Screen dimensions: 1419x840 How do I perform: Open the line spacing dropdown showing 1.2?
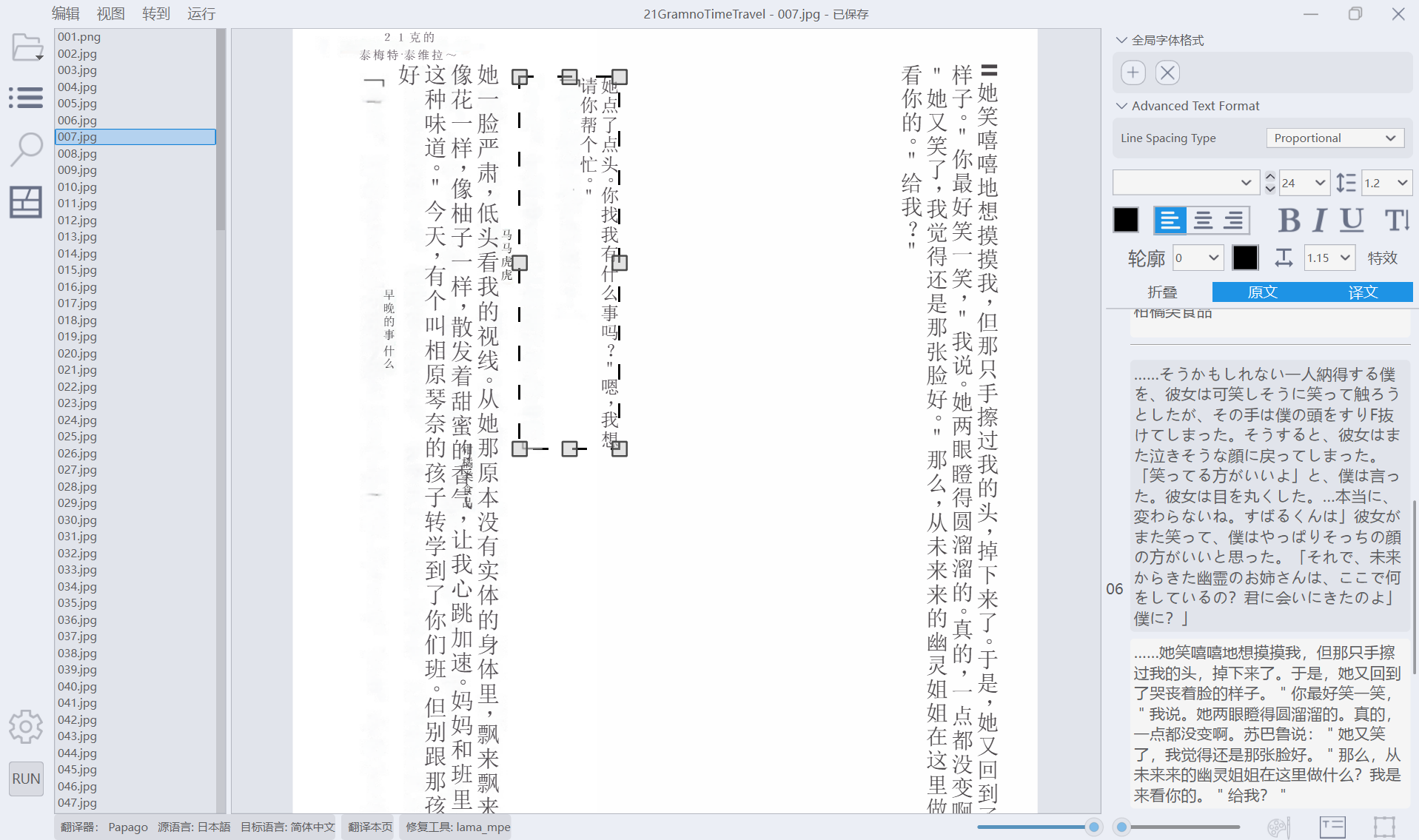click(x=1386, y=183)
